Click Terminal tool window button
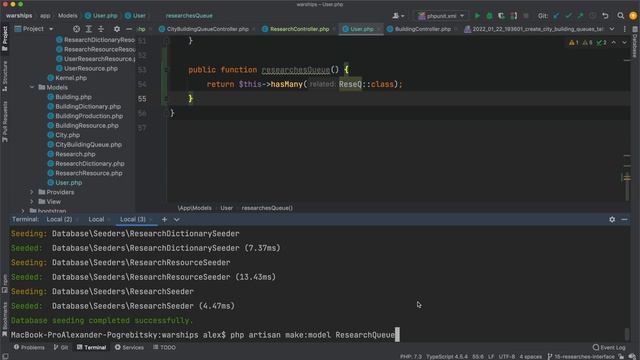The width and height of the screenshot is (640, 360). [x=91, y=347]
